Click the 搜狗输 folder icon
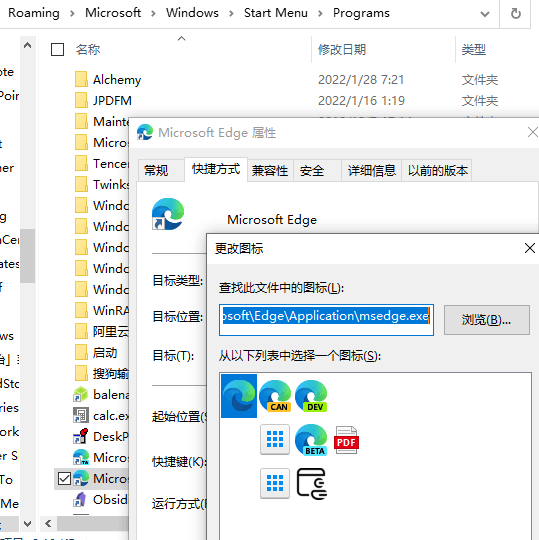Viewport: 539px width, 540px height. [x=81, y=373]
